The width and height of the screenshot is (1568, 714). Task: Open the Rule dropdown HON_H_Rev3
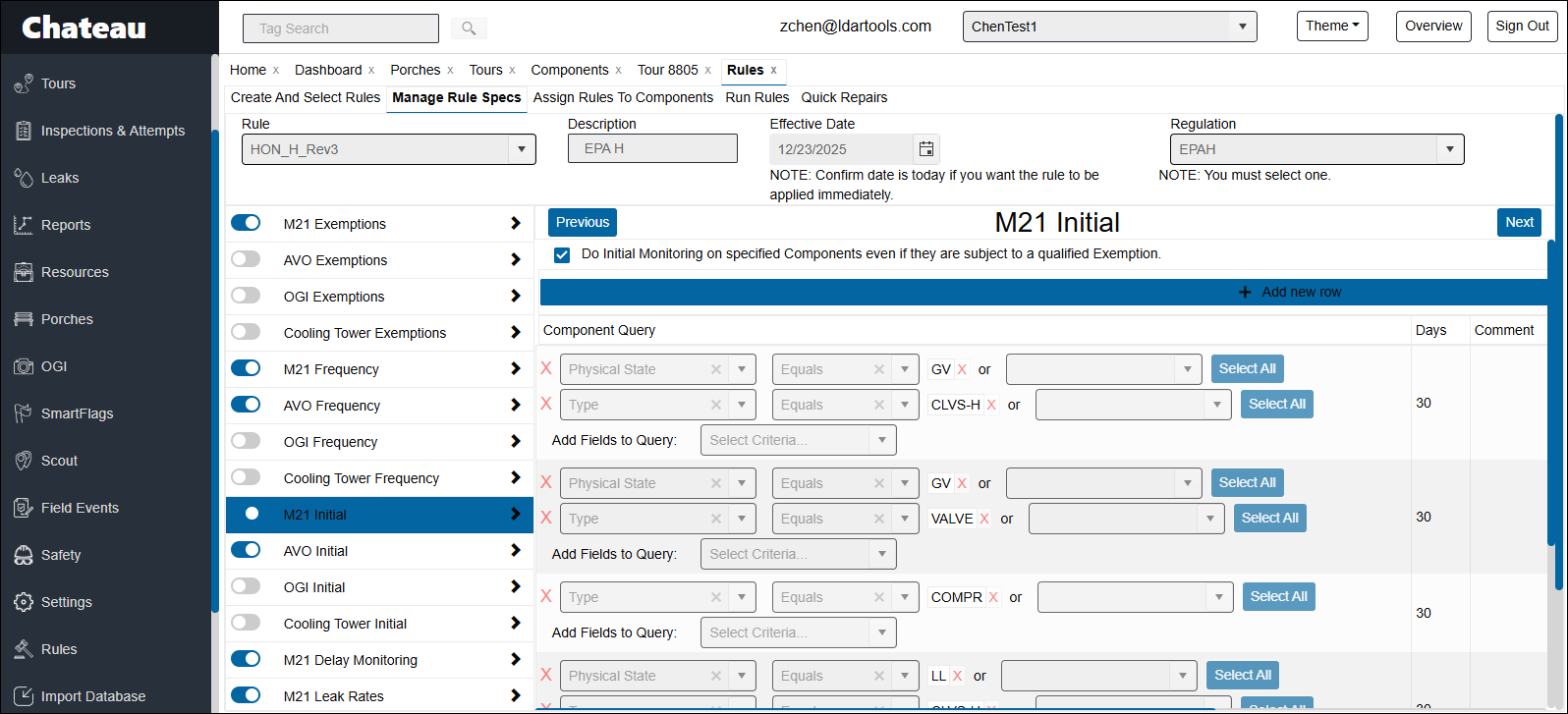(x=389, y=149)
